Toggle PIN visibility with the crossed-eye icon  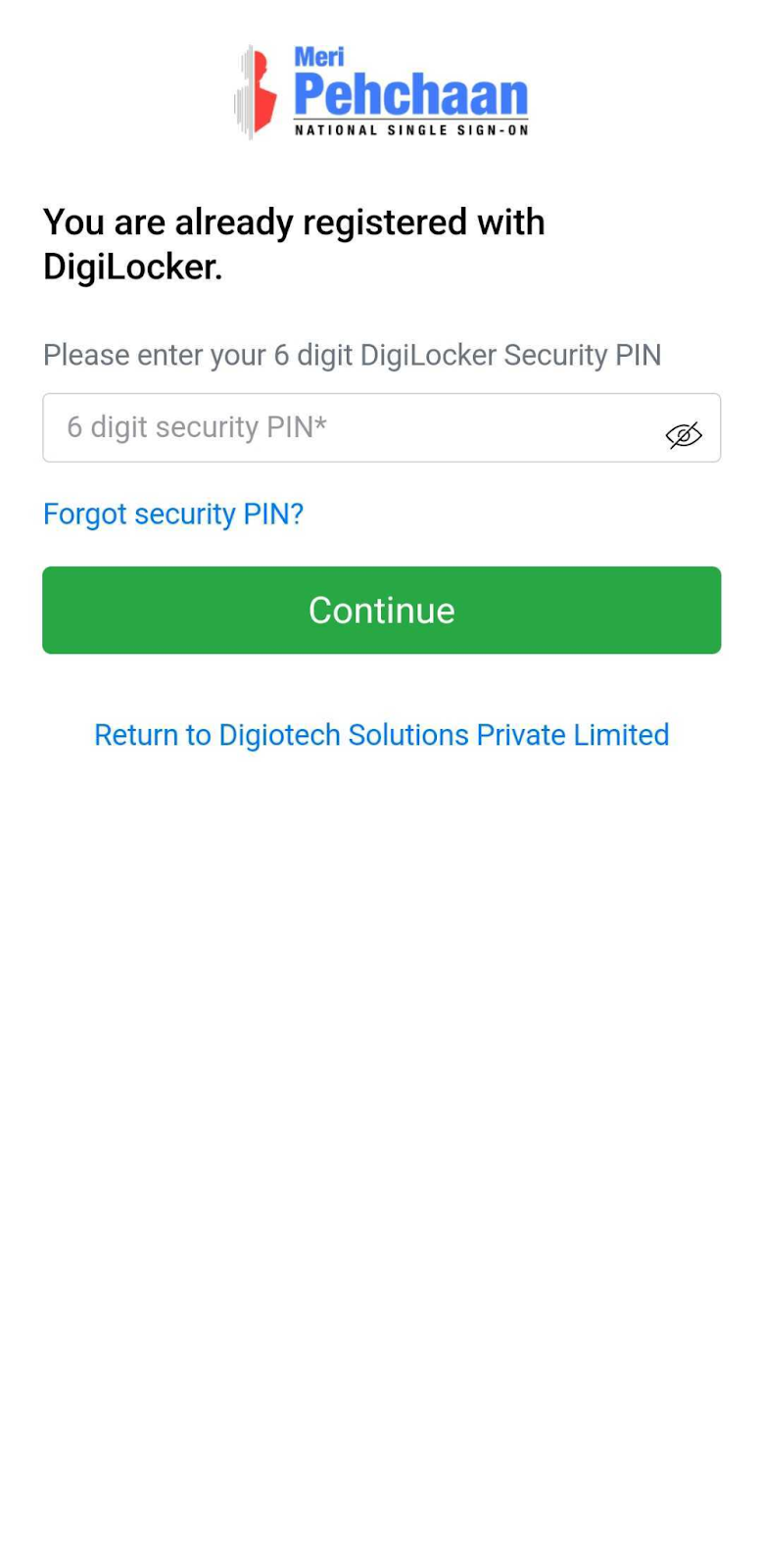[684, 434]
